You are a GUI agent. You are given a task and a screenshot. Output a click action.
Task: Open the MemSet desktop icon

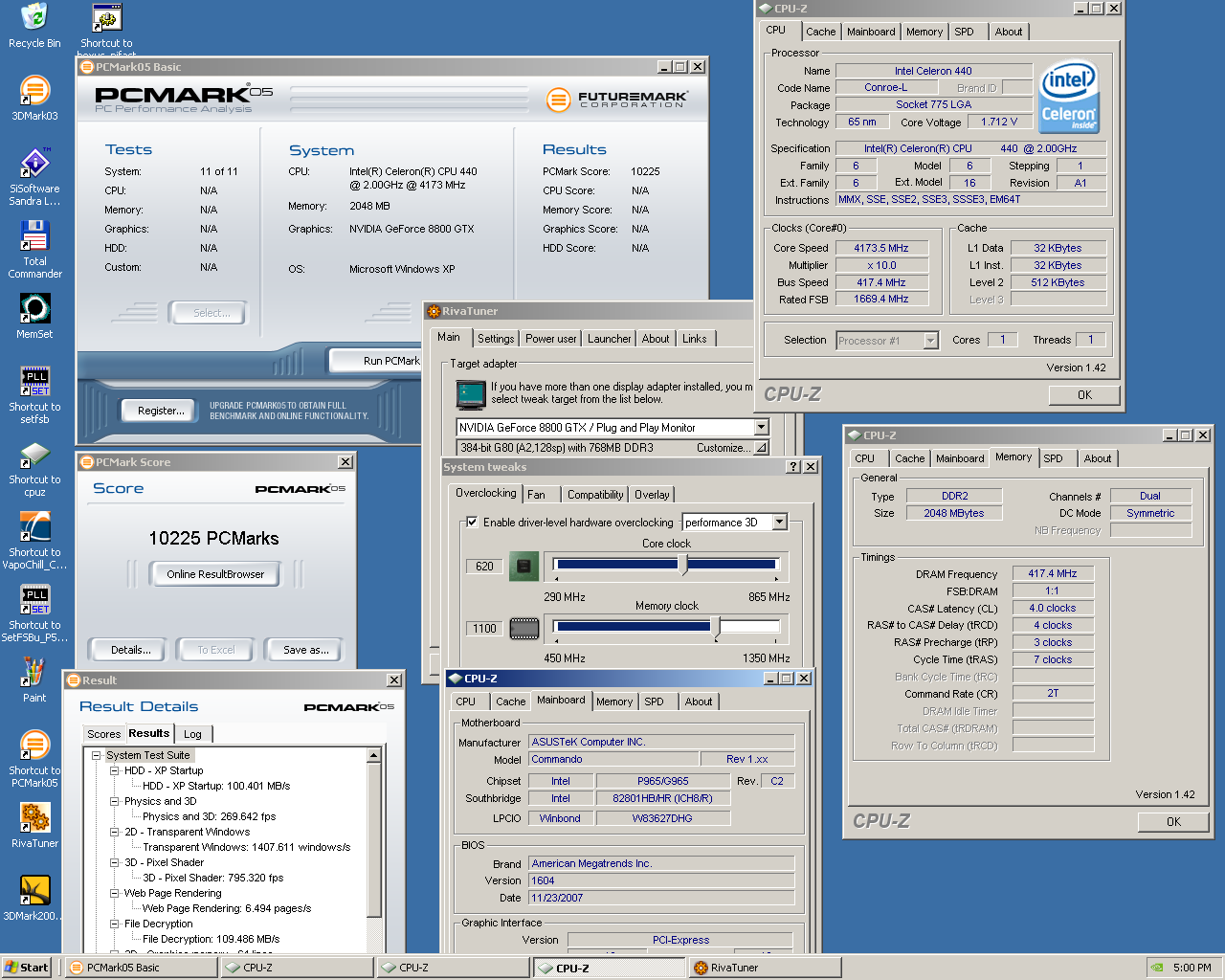click(x=34, y=317)
